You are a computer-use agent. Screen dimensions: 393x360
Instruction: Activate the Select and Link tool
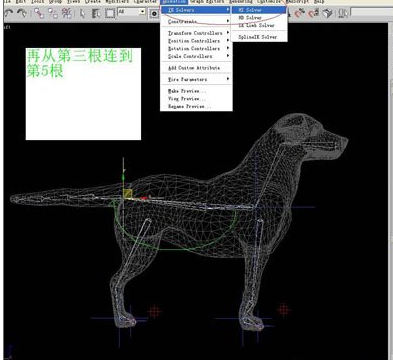pyautogui.click(x=39, y=13)
